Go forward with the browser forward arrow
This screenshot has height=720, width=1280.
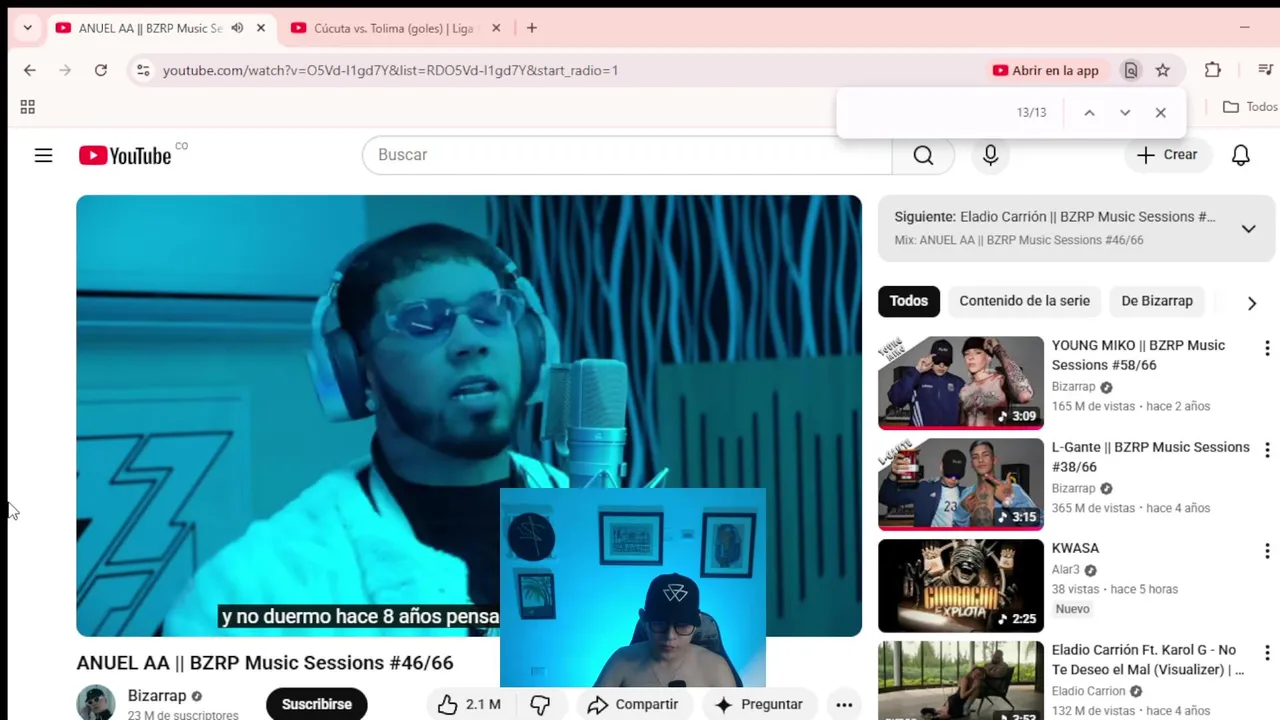coord(65,70)
